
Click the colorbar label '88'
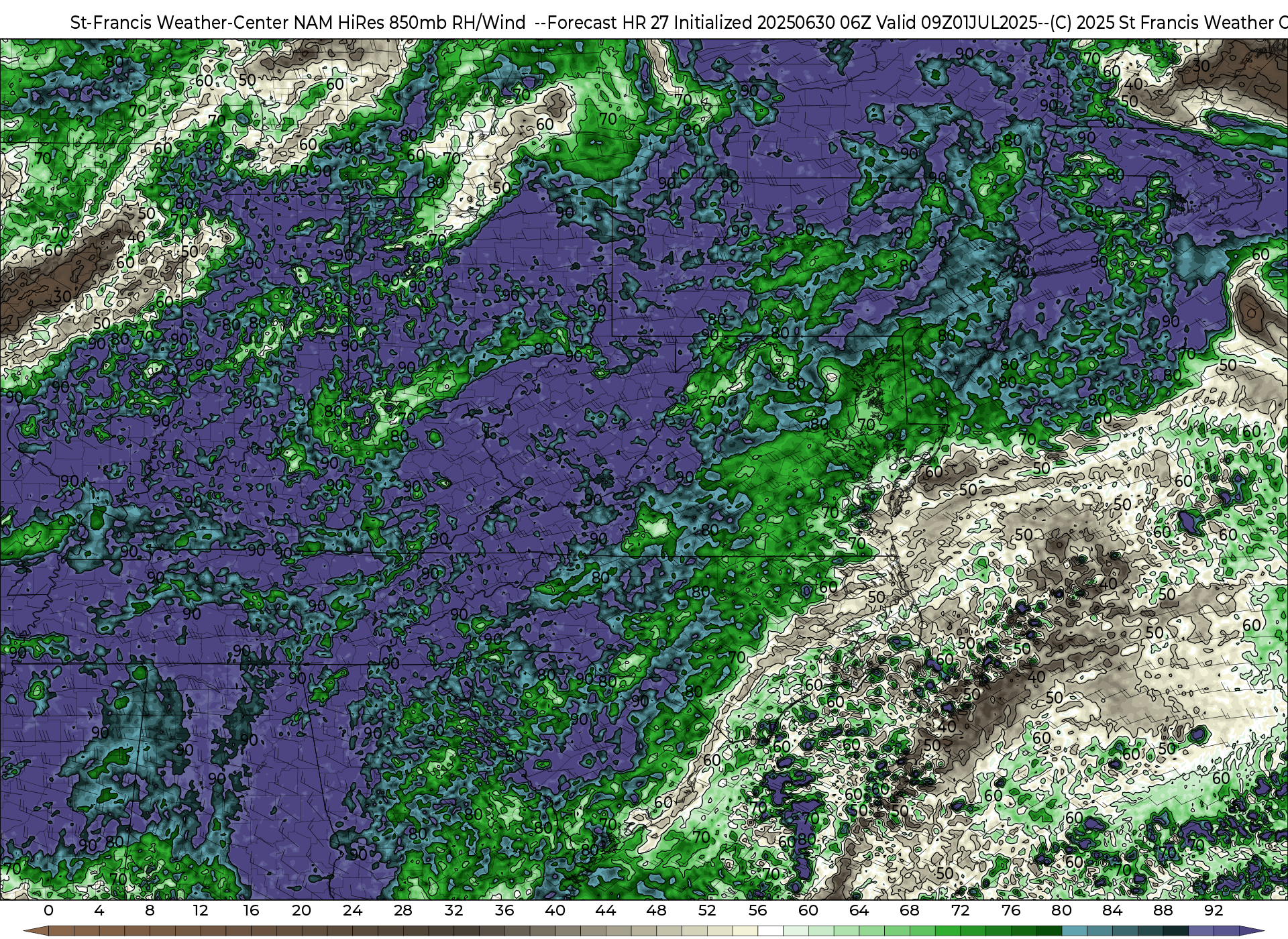click(1163, 910)
